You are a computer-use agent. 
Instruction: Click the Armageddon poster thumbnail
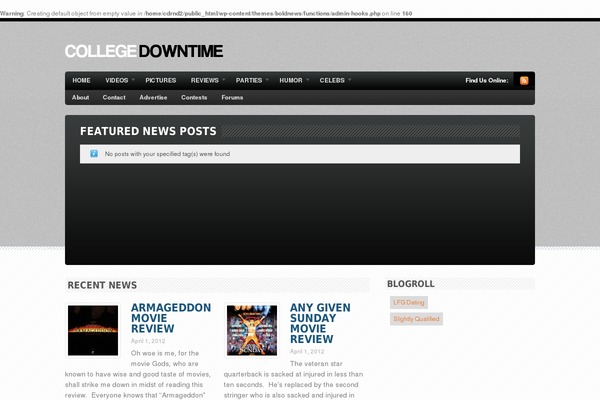93,330
